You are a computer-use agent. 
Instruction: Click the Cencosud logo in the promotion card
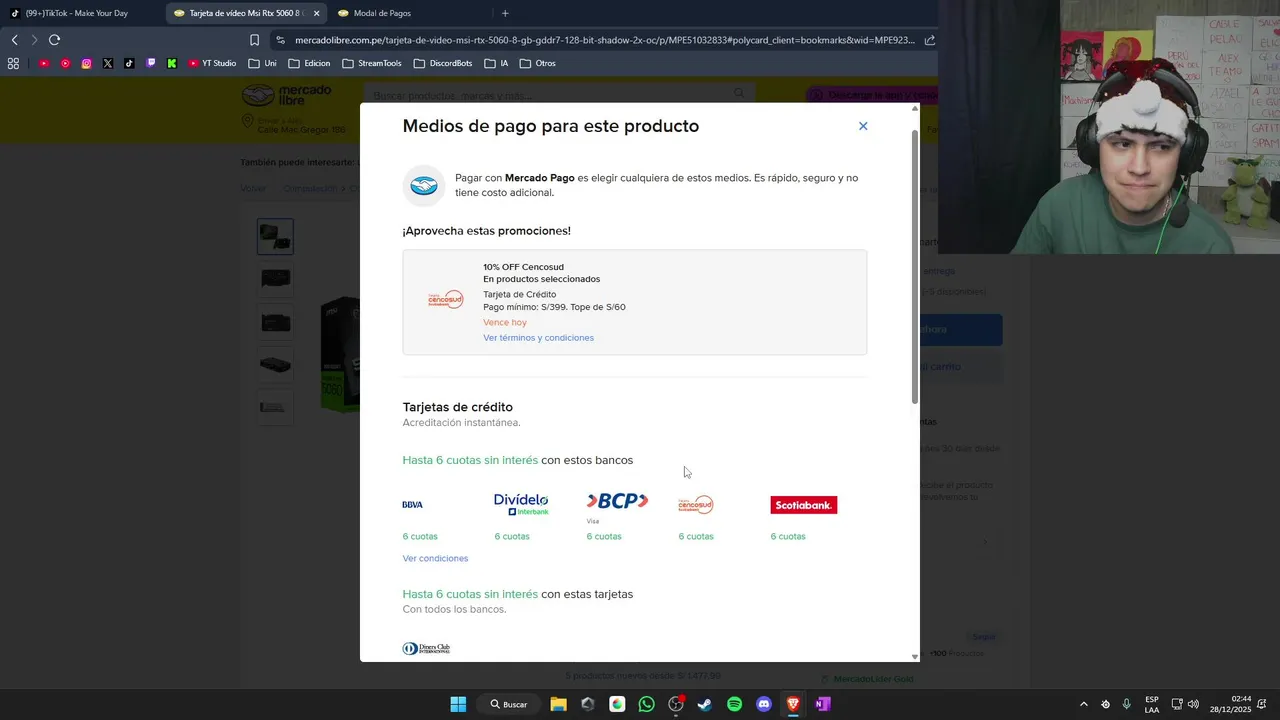point(445,299)
